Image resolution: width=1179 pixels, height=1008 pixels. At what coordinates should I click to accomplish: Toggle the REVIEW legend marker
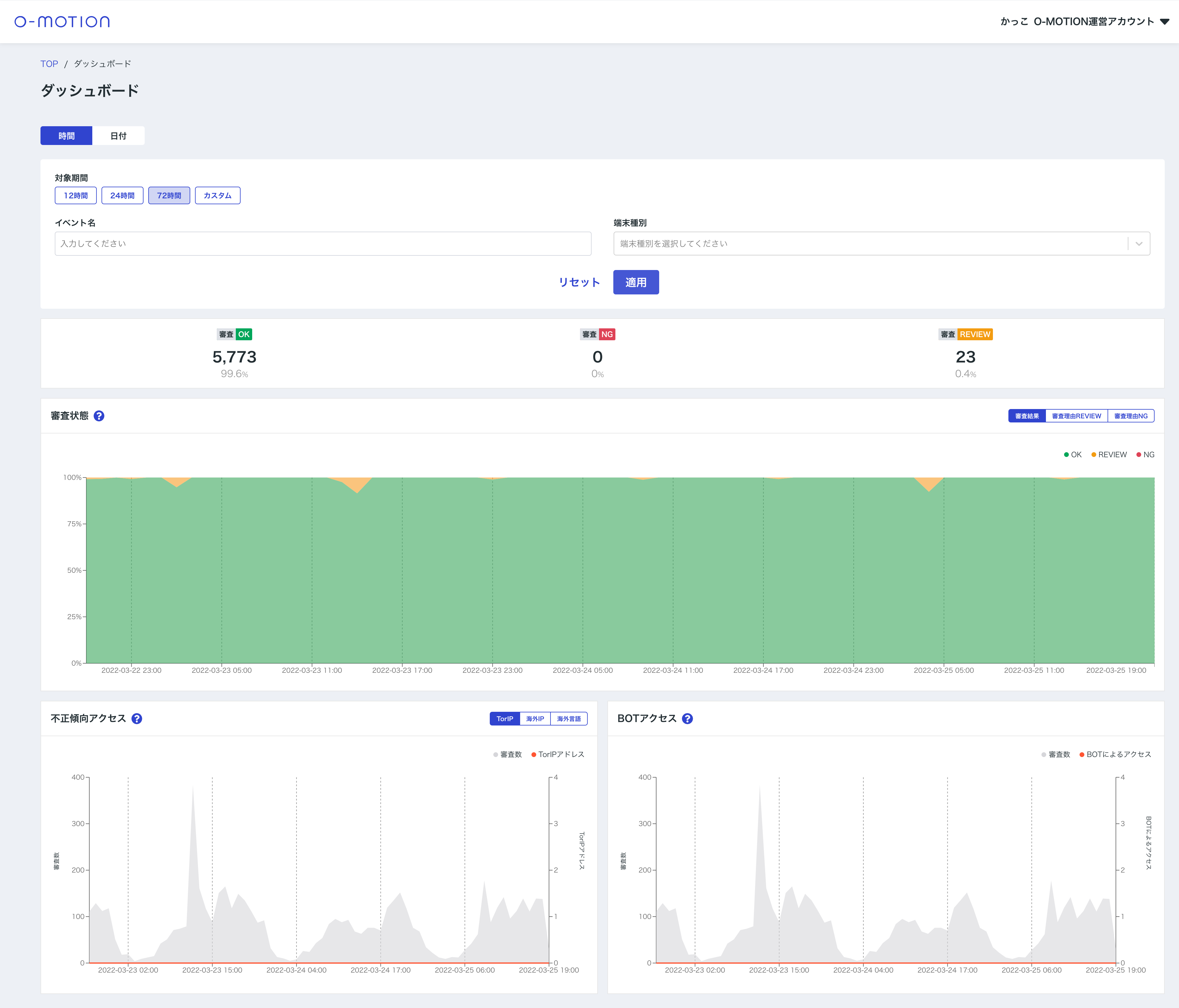click(x=1094, y=455)
